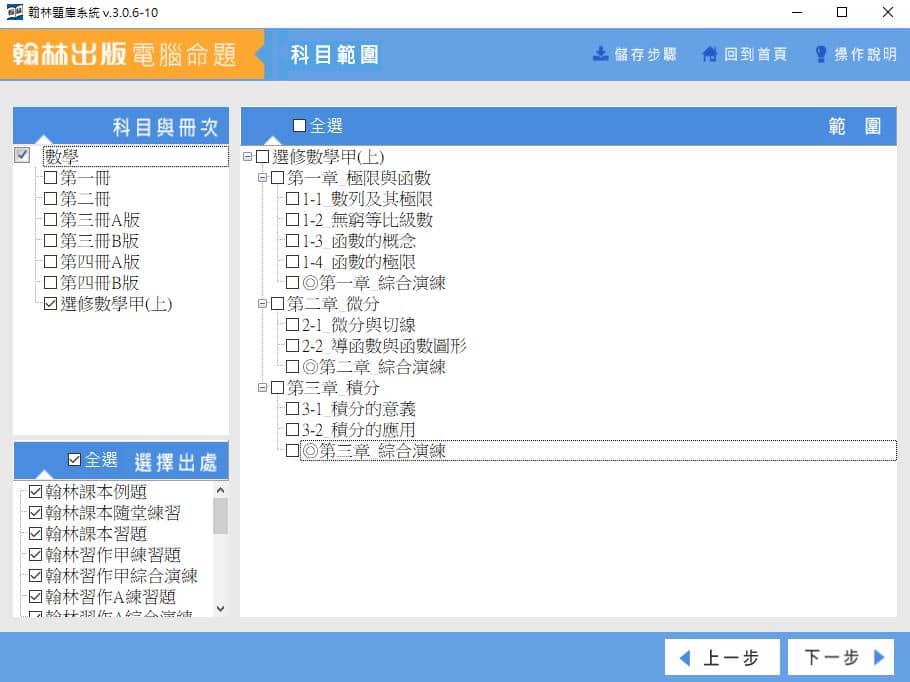Select the 數學 subject label
This screenshot has height=682, width=910.
(x=61, y=157)
